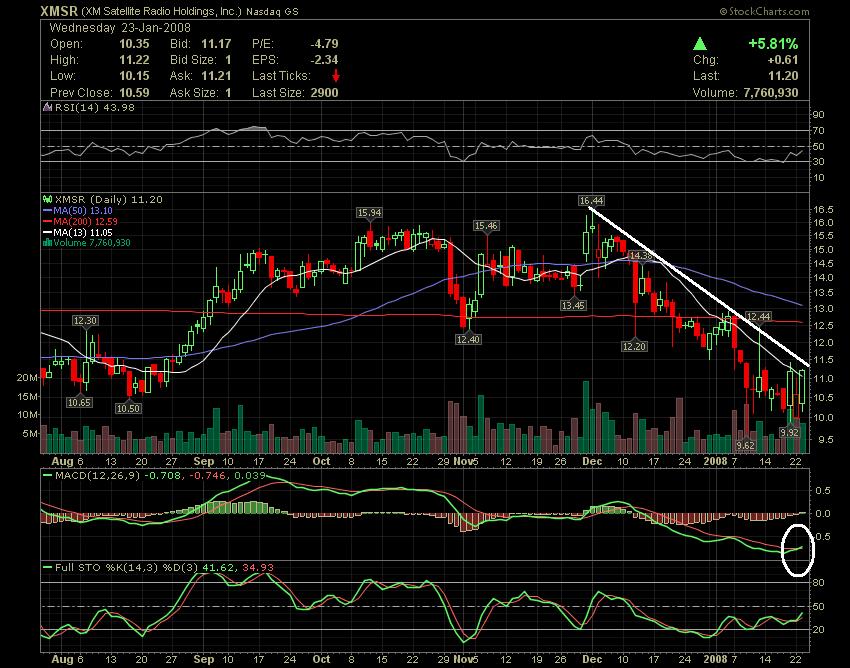Click the 16.5 price axis label

pyautogui.click(x=823, y=210)
